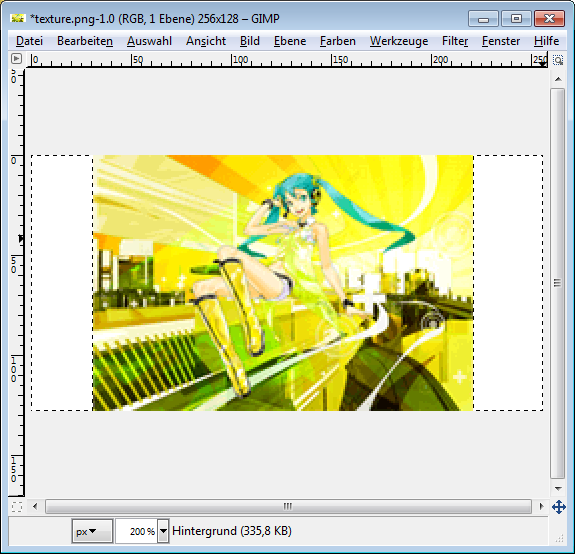
Task: Click the GIMP icon in title bar
Action: click(18, 18)
